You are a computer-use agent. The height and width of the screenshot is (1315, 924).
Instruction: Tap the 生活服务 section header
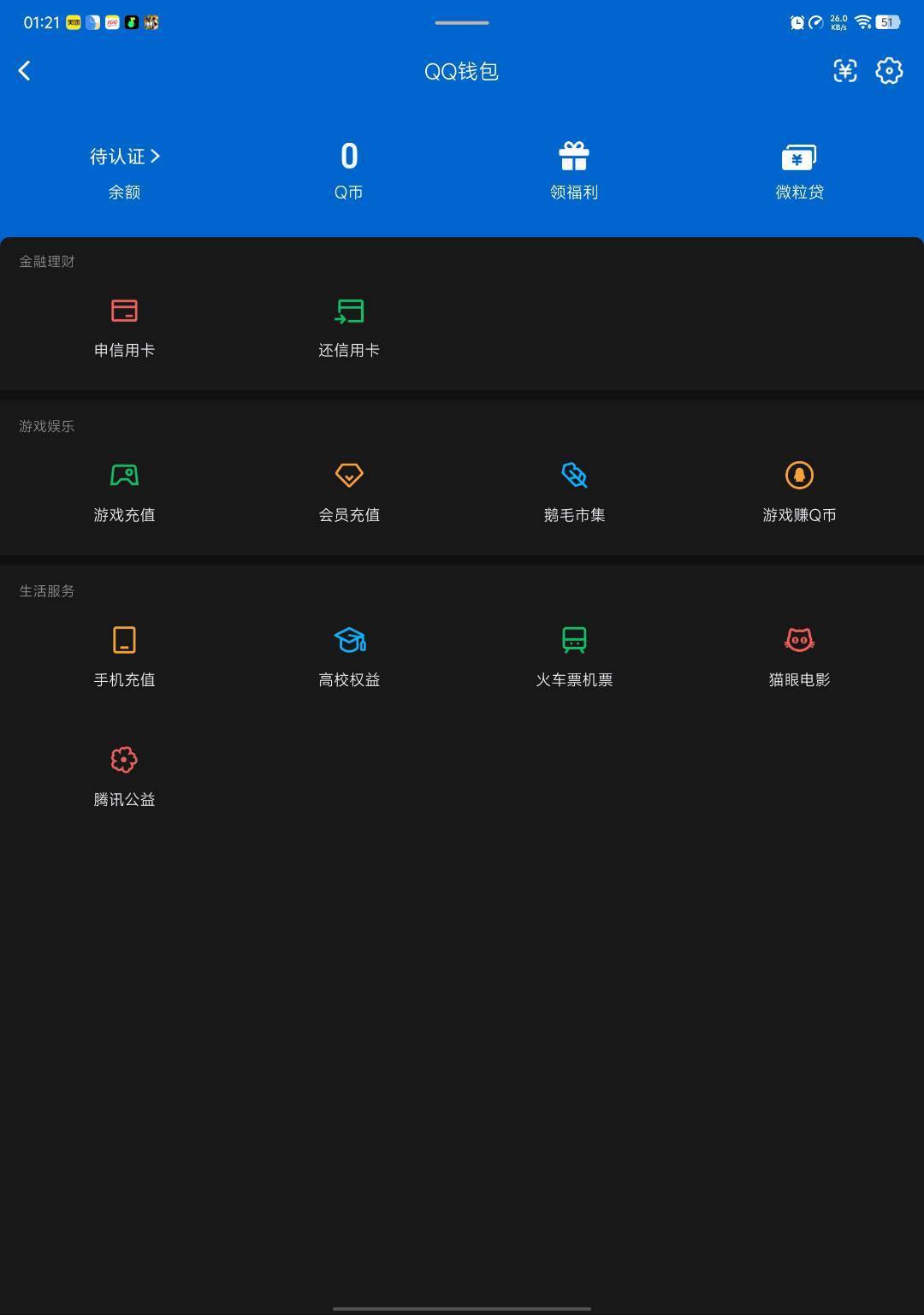tap(47, 591)
